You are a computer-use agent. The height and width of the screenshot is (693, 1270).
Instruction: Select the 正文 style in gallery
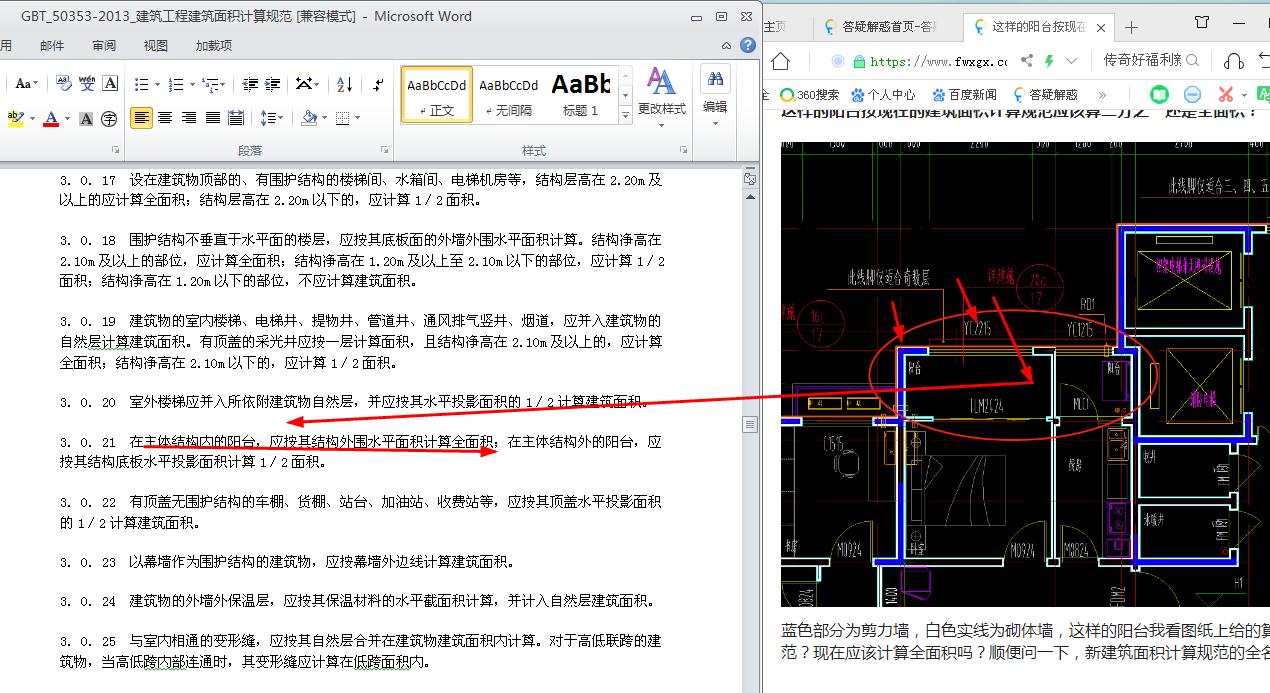click(437, 95)
